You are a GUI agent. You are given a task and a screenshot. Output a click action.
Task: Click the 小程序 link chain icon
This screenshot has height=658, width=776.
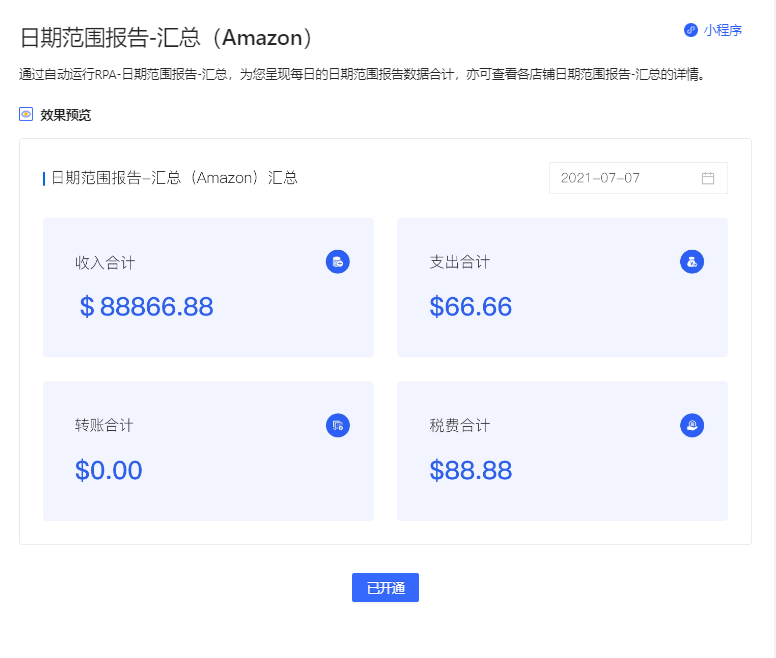[x=691, y=30]
